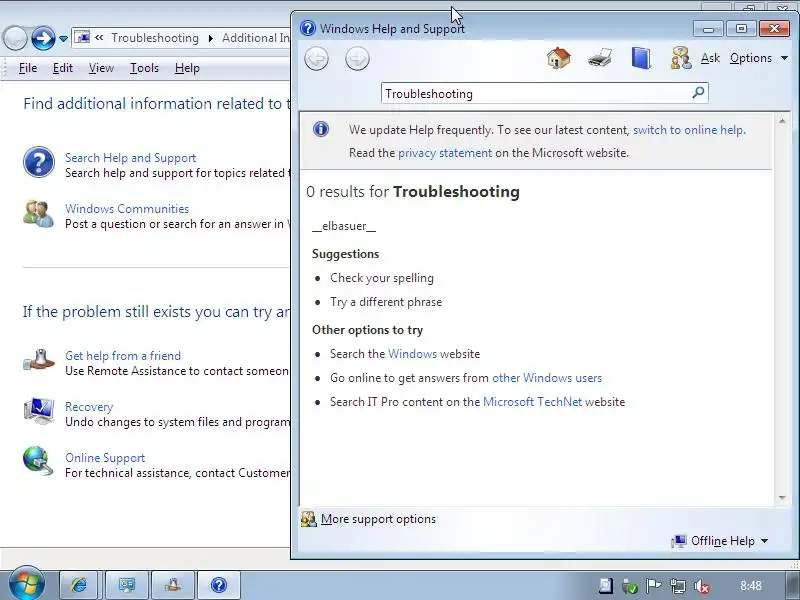800x600 pixels.
Task: Click Troubleshooting breadcrumb in address bar
Action: pos(155,38)
